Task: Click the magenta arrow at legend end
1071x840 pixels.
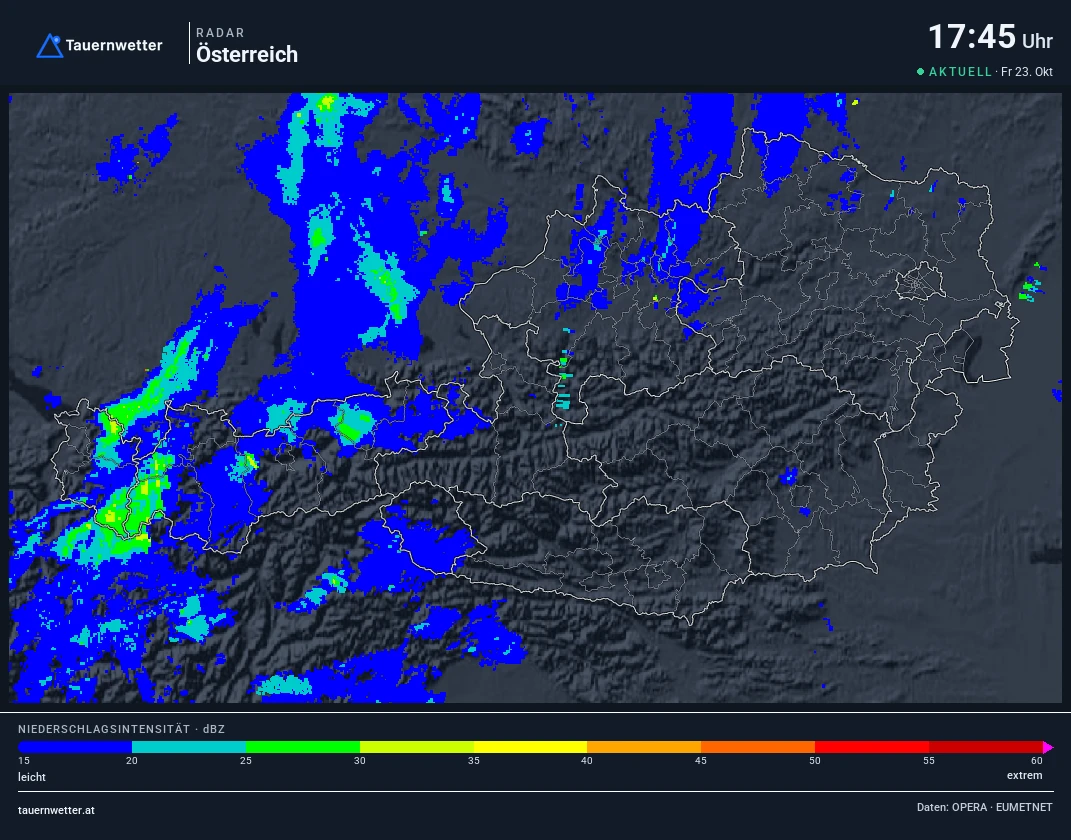Action: (1048, 747)
